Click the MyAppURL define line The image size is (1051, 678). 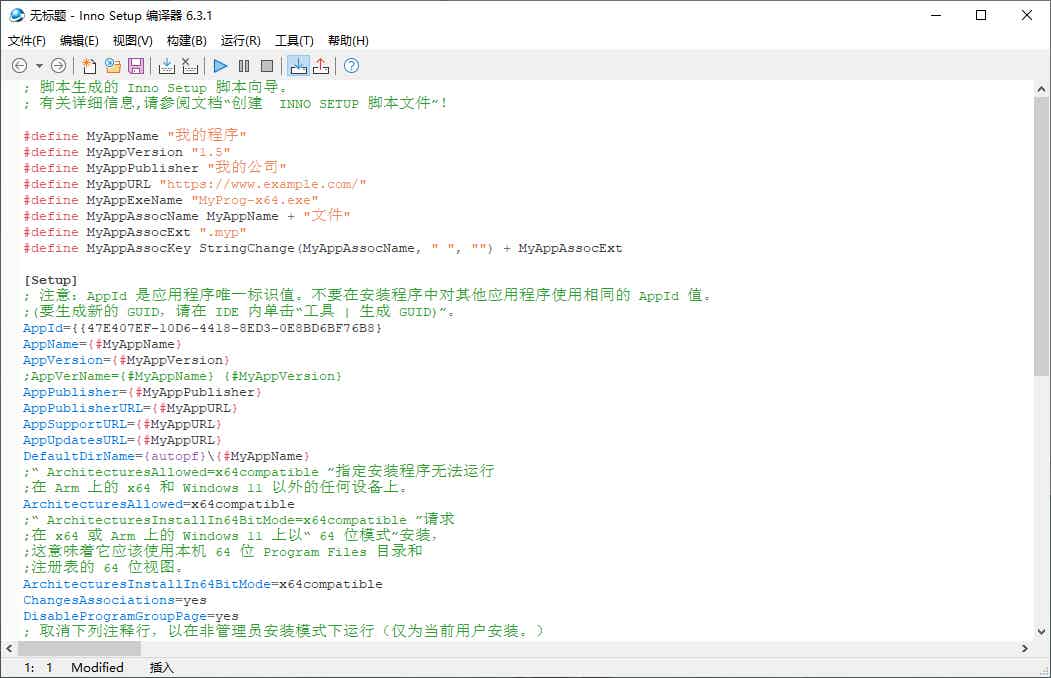coord(195,184)
